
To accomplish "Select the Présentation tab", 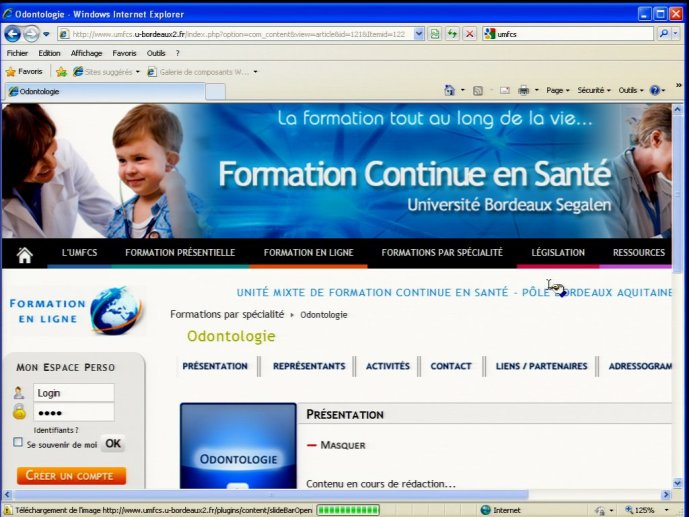I will coord(215,366).
